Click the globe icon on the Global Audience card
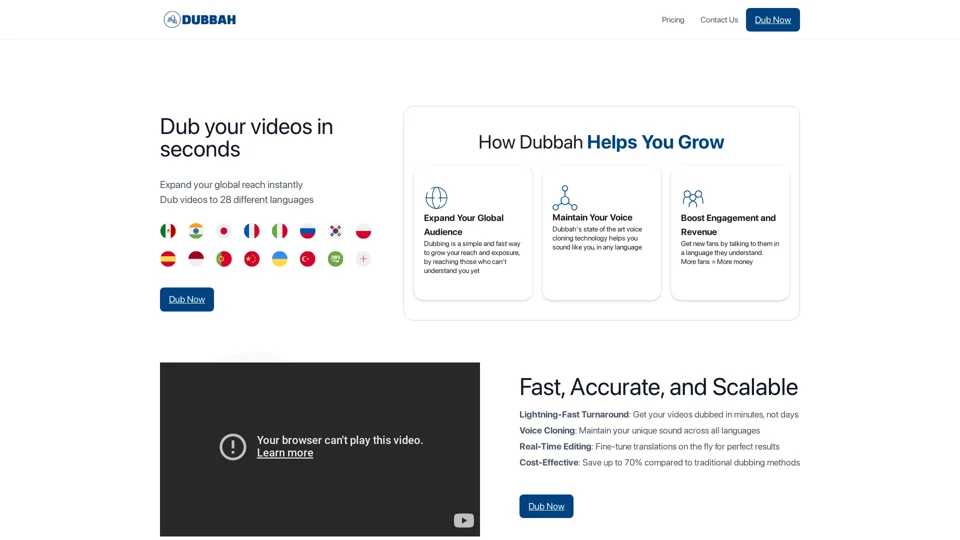960x540 pixels. [x=436, y=198]
